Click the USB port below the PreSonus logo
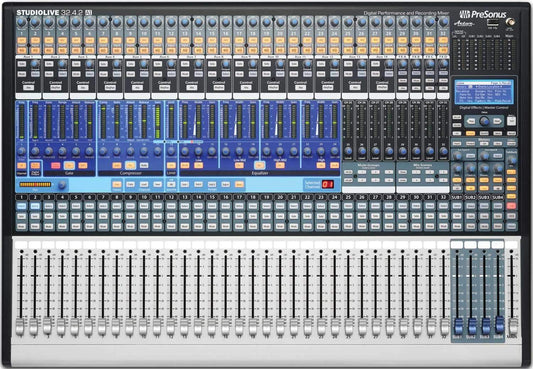Image resolution: width=533 pixels, height=369 pixels. 492,23
